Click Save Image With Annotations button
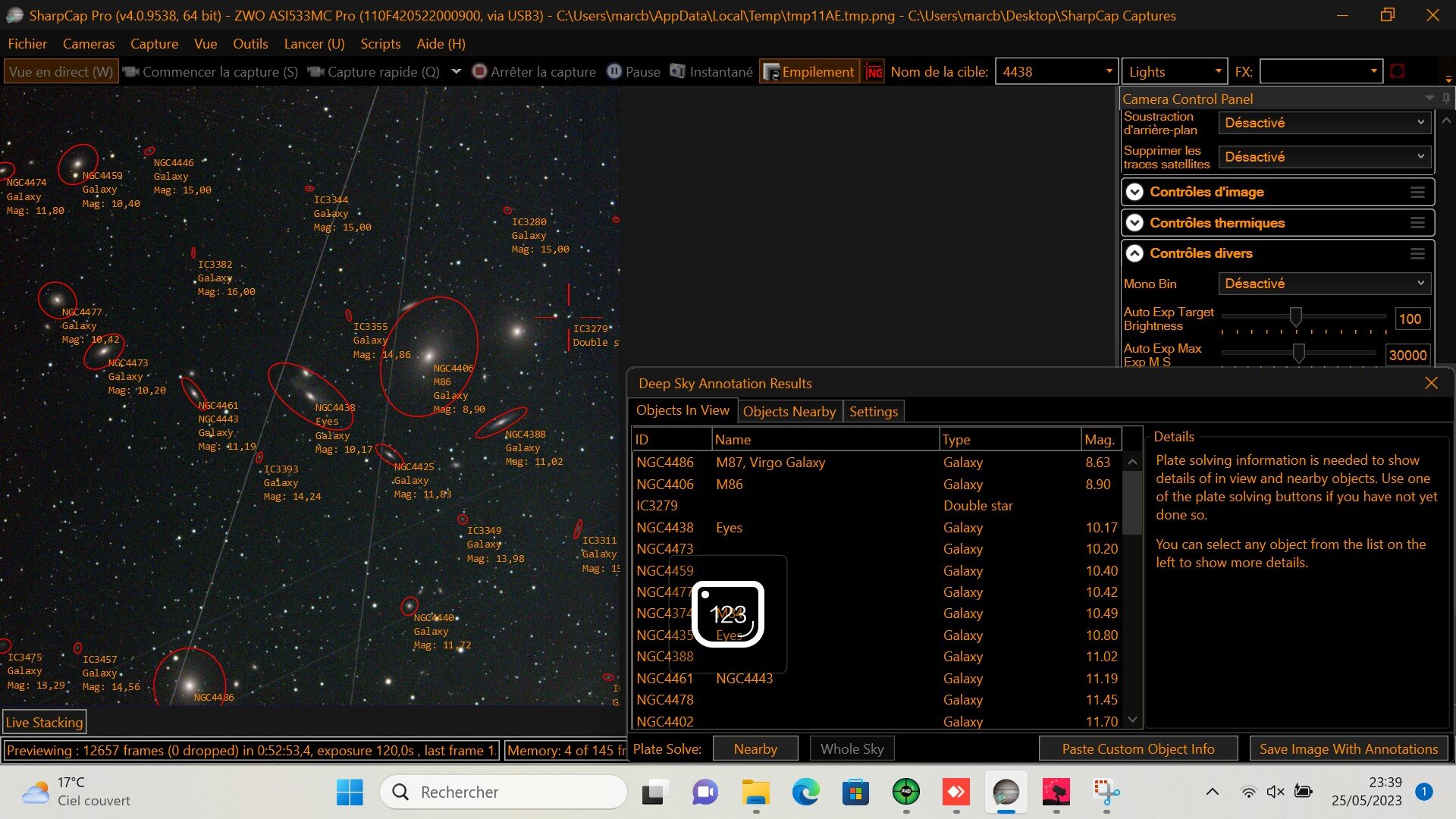The width and height of the screenshot is (1456, 819). click(1348, 749)
